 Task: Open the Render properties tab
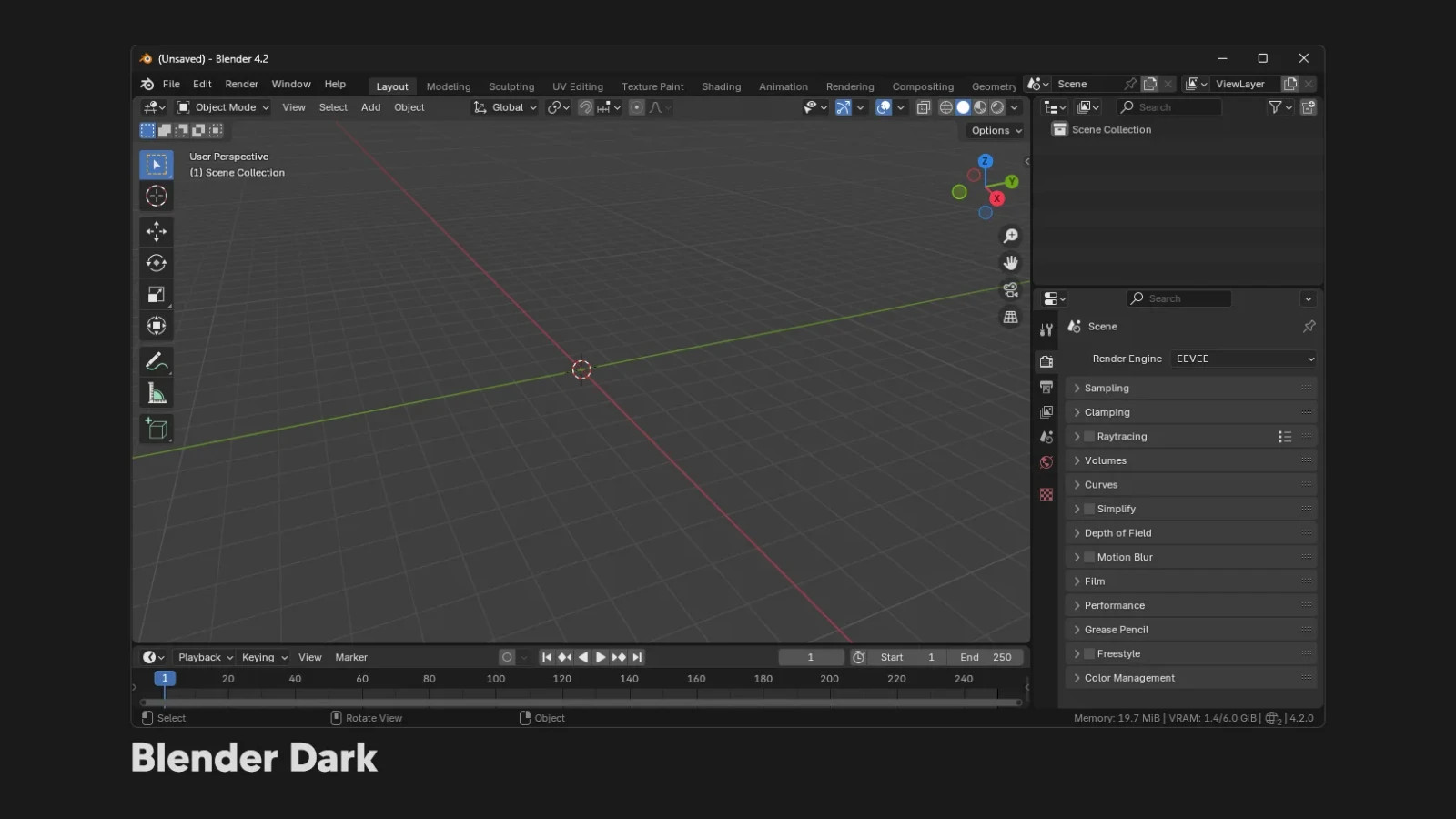(x=1046, y=361)
